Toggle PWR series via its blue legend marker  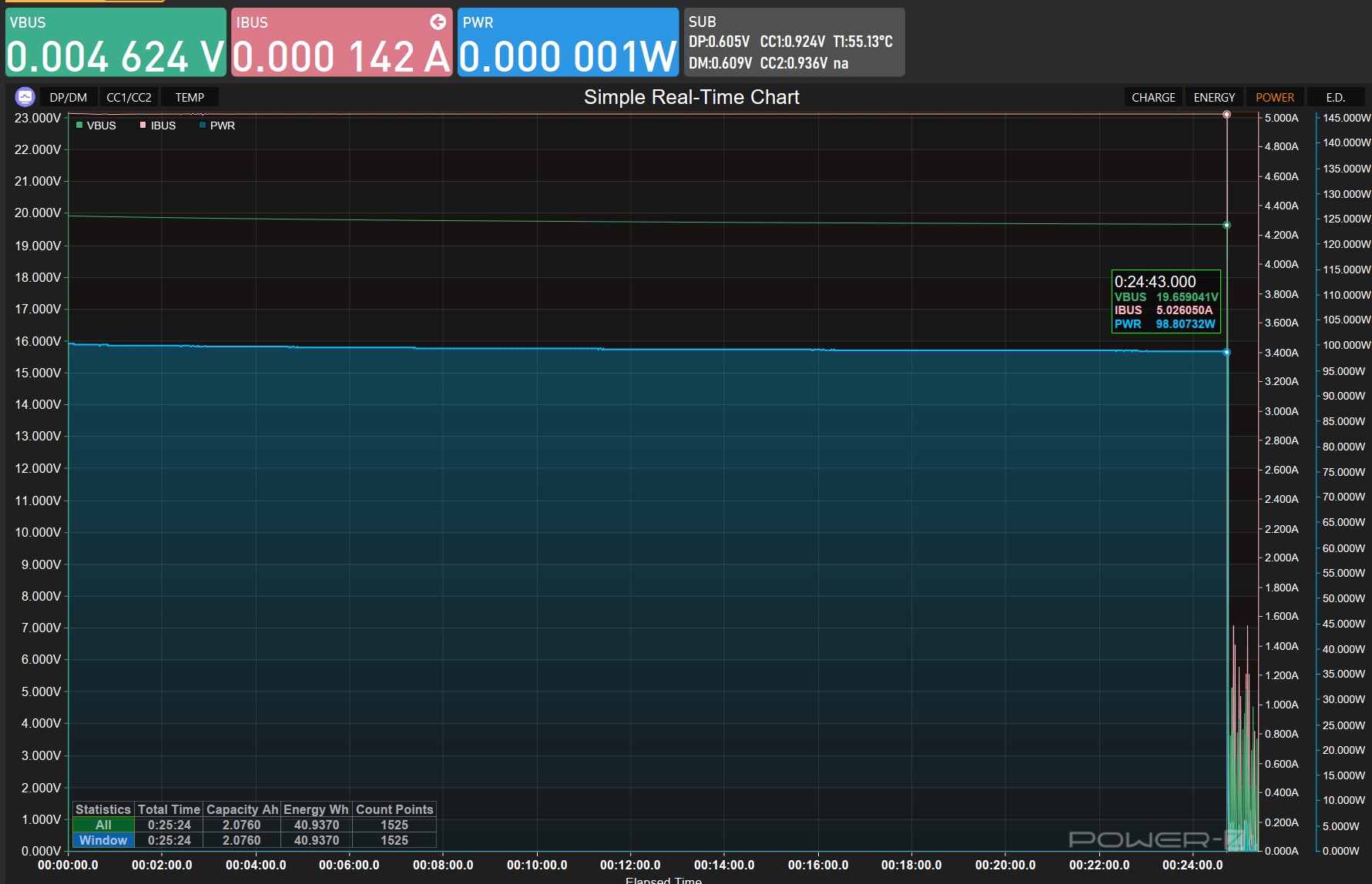(x=203, y=126)
